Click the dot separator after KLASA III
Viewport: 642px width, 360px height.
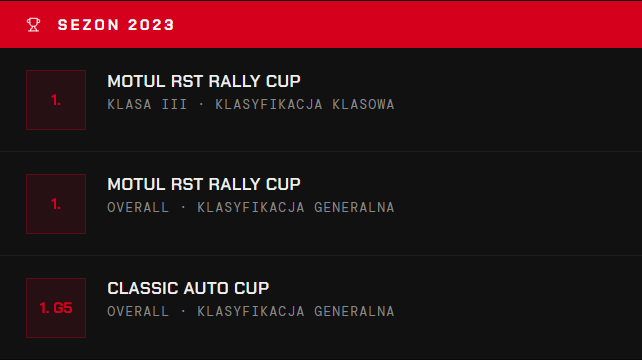[x=201, y=104]
